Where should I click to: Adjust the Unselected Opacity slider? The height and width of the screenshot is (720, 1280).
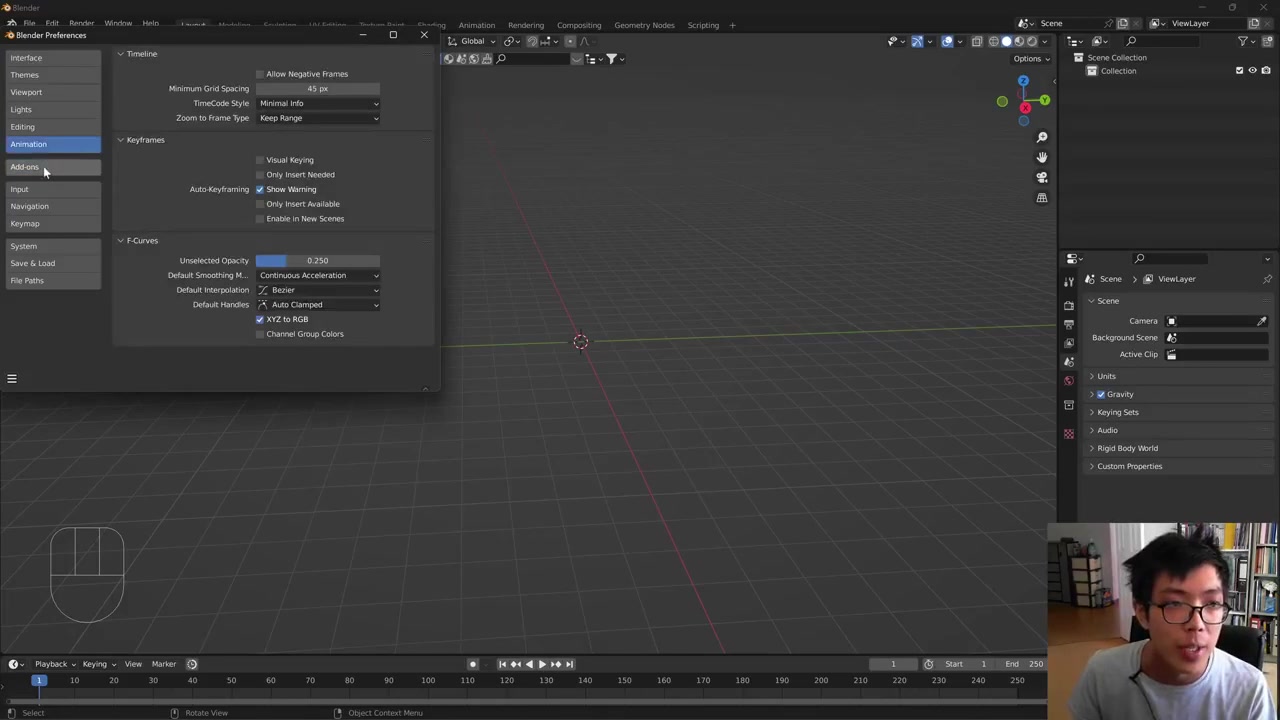point(318,261)
